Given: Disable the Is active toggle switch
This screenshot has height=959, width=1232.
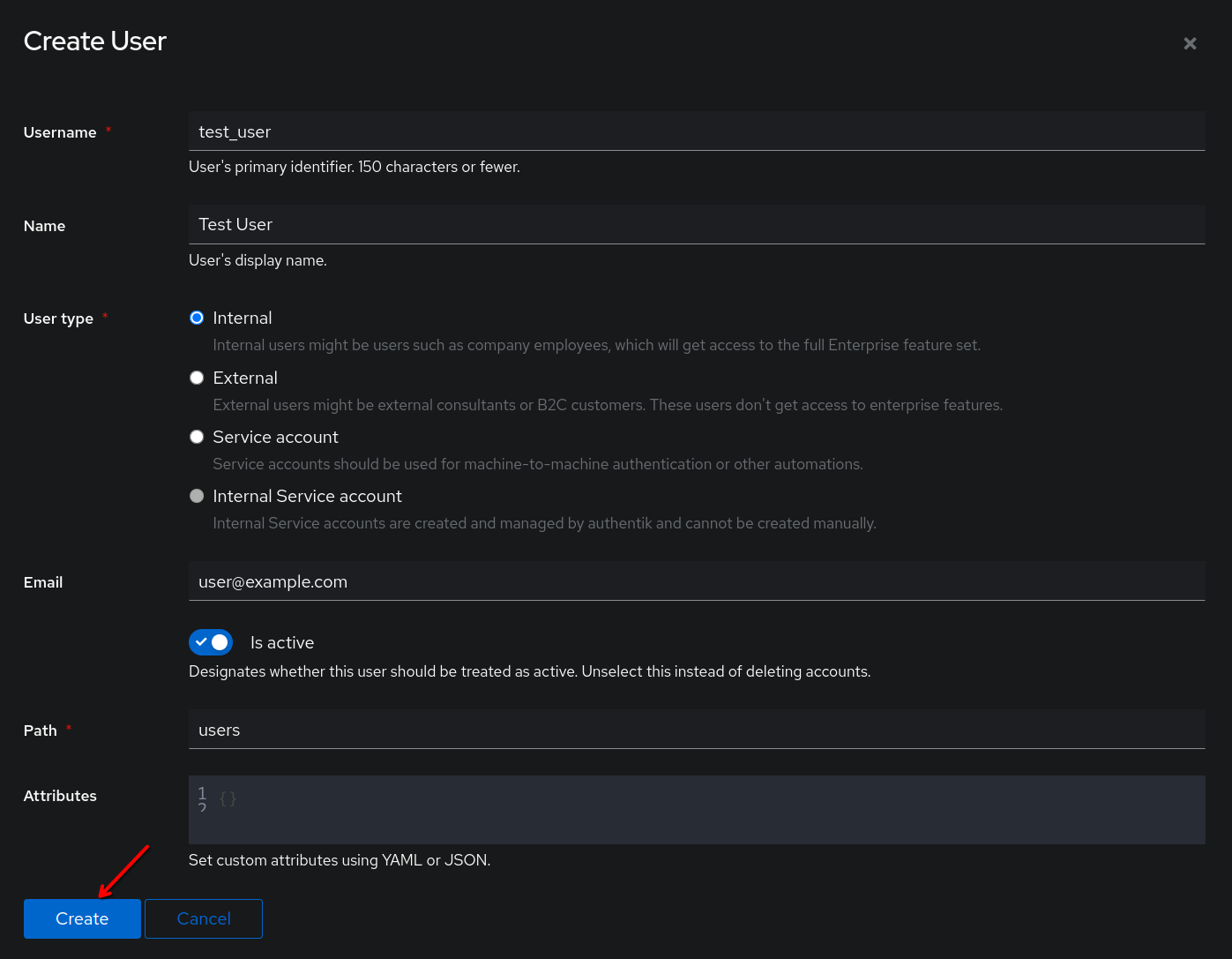Looking at the screenshot, I should tap(211, 642).
